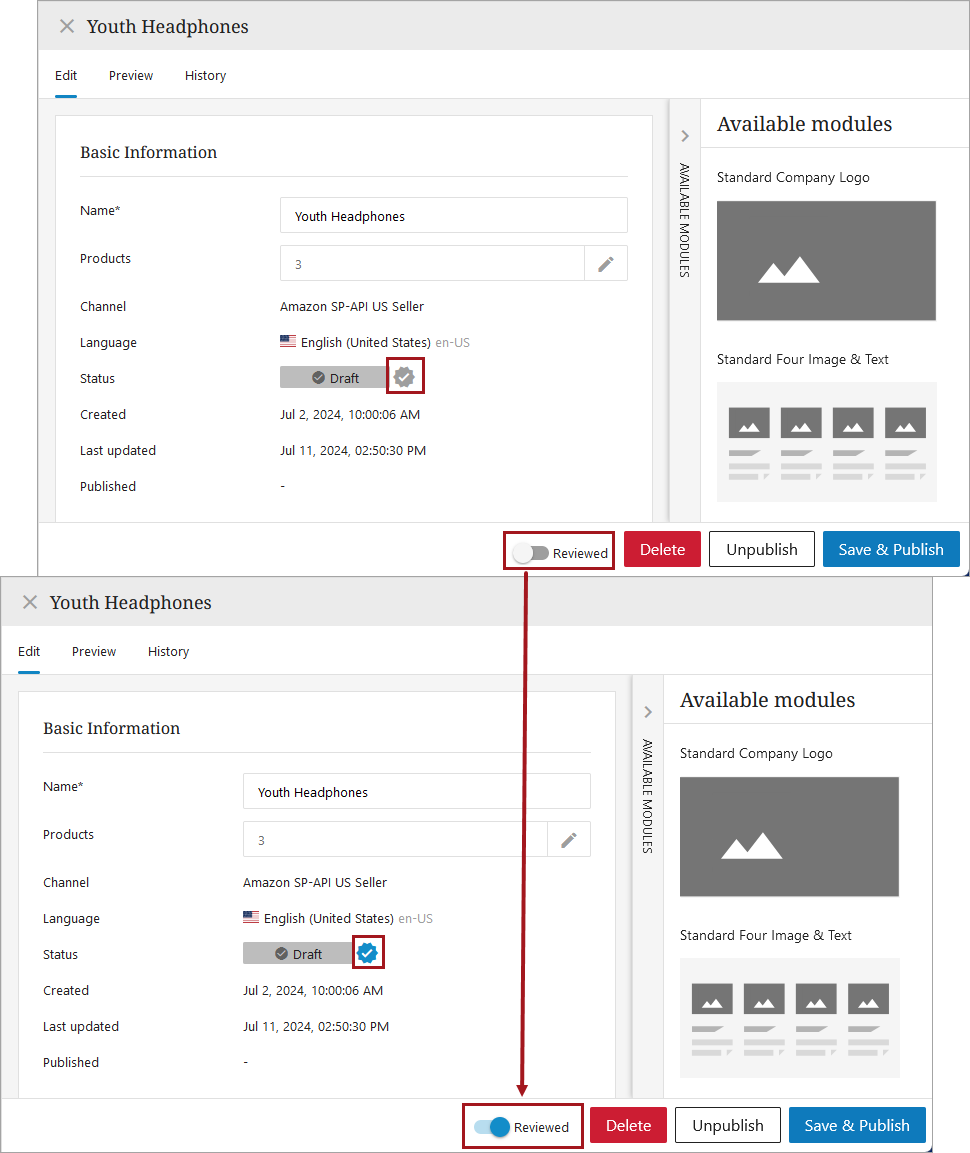
Task: Click the vertical AVAILABLE MODULES label in upper panel
Action: (684, 220)
